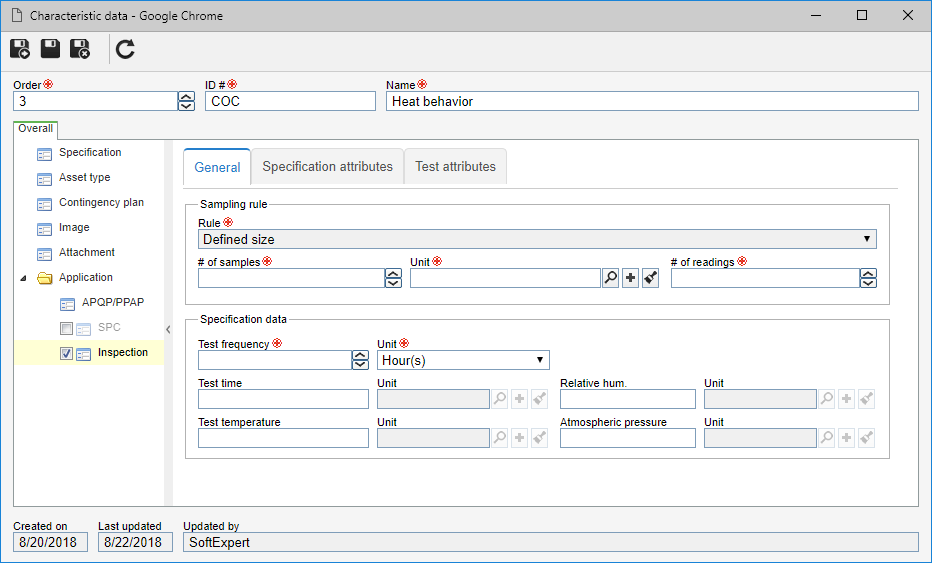The height and width of the screenshot is (563, 932).
Task: Open Specification in the side tree
Action: (x=90, y=152)
